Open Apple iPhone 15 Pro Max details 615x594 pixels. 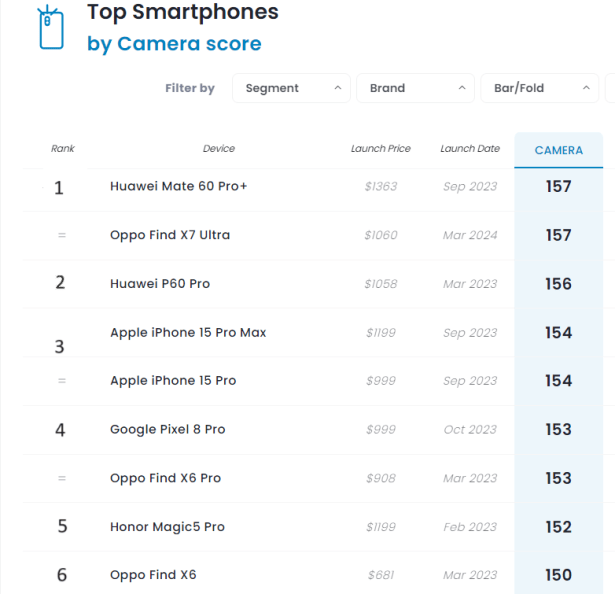(188, 332)
